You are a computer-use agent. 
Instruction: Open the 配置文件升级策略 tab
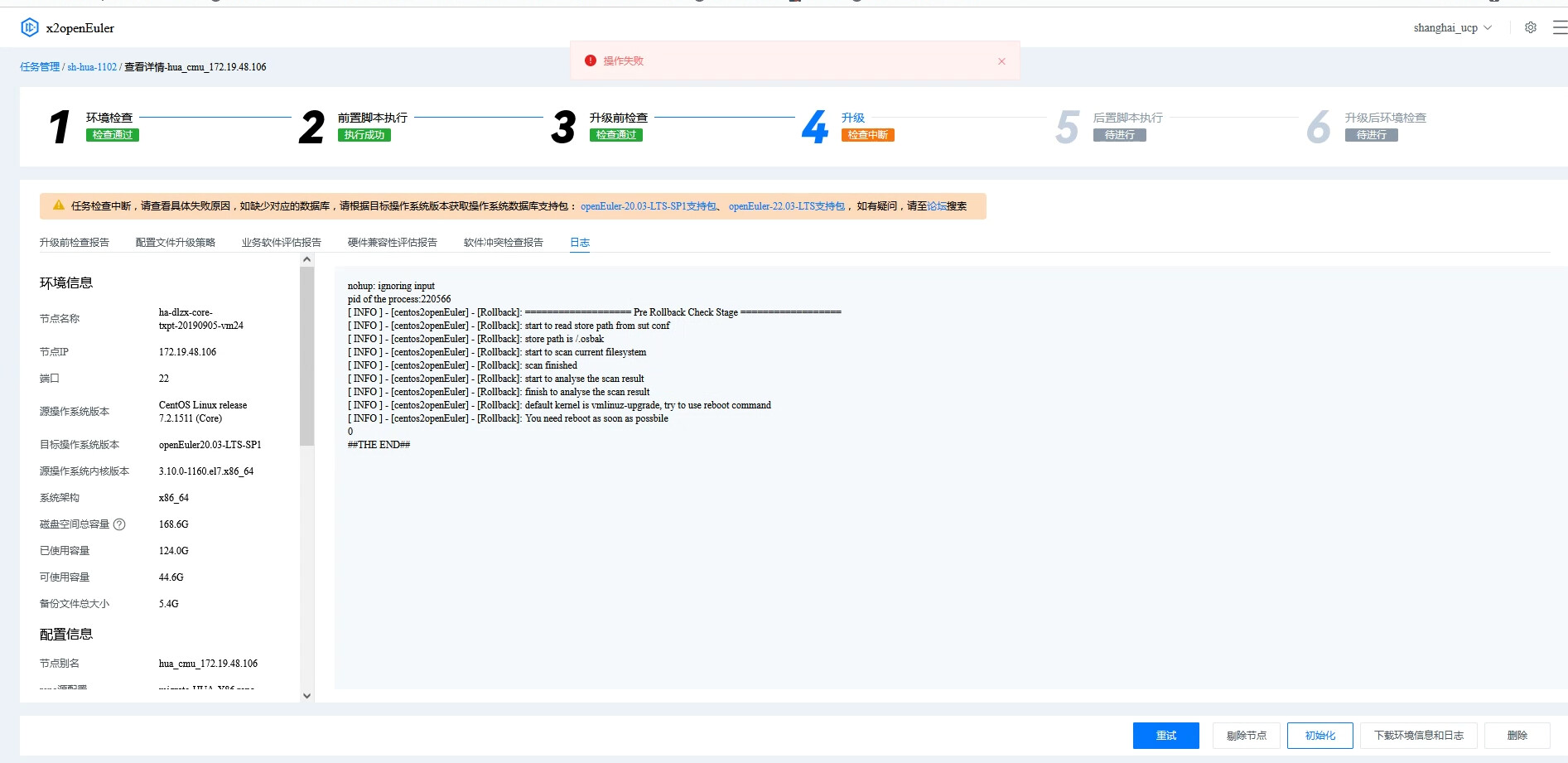[176, 243]
